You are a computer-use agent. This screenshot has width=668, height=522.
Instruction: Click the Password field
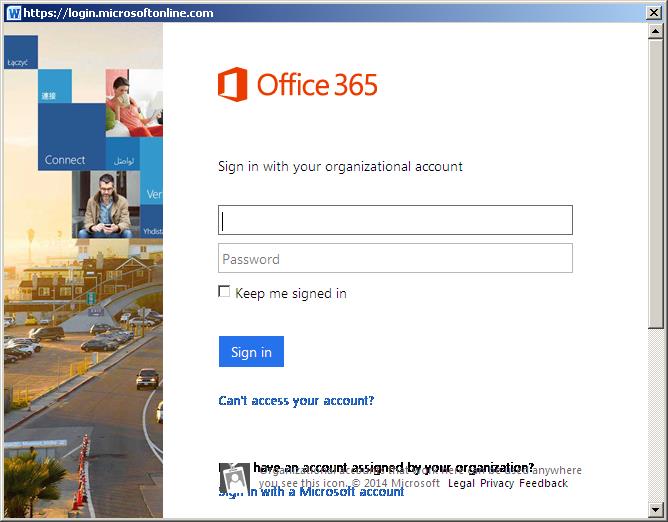pos(395,258)
